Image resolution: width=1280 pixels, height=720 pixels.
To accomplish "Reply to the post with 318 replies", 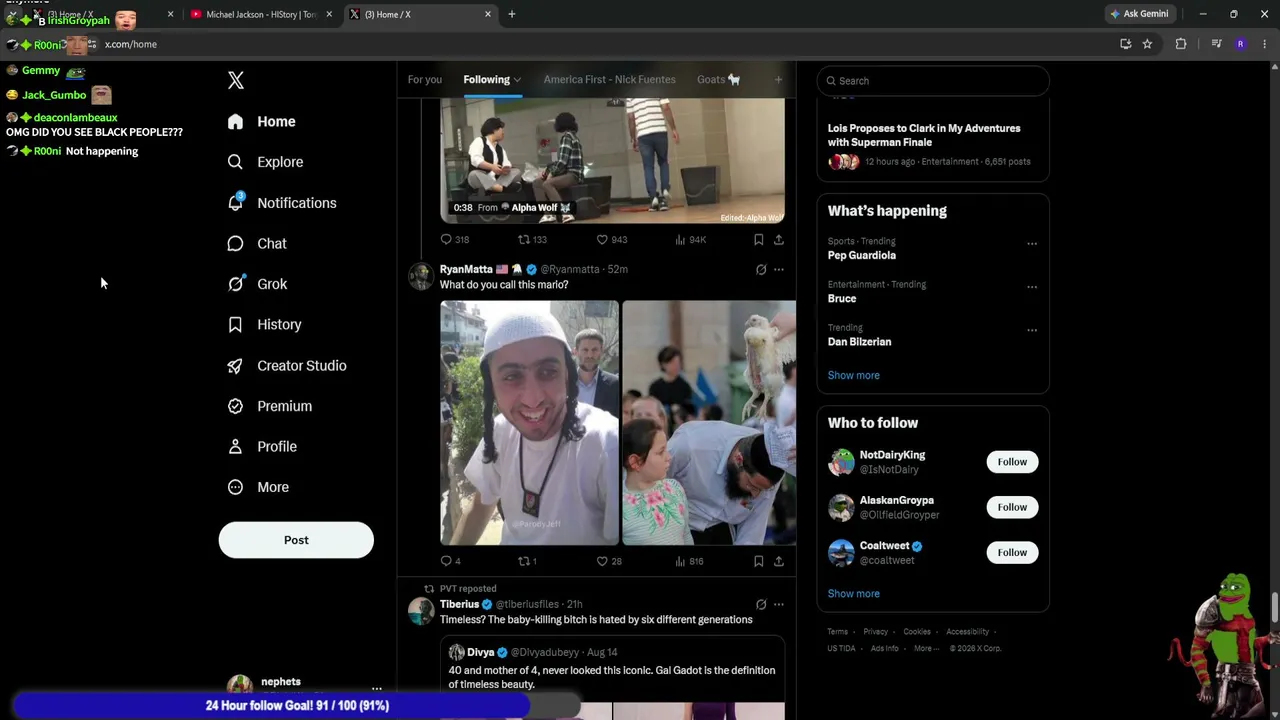I will point(454,240).
